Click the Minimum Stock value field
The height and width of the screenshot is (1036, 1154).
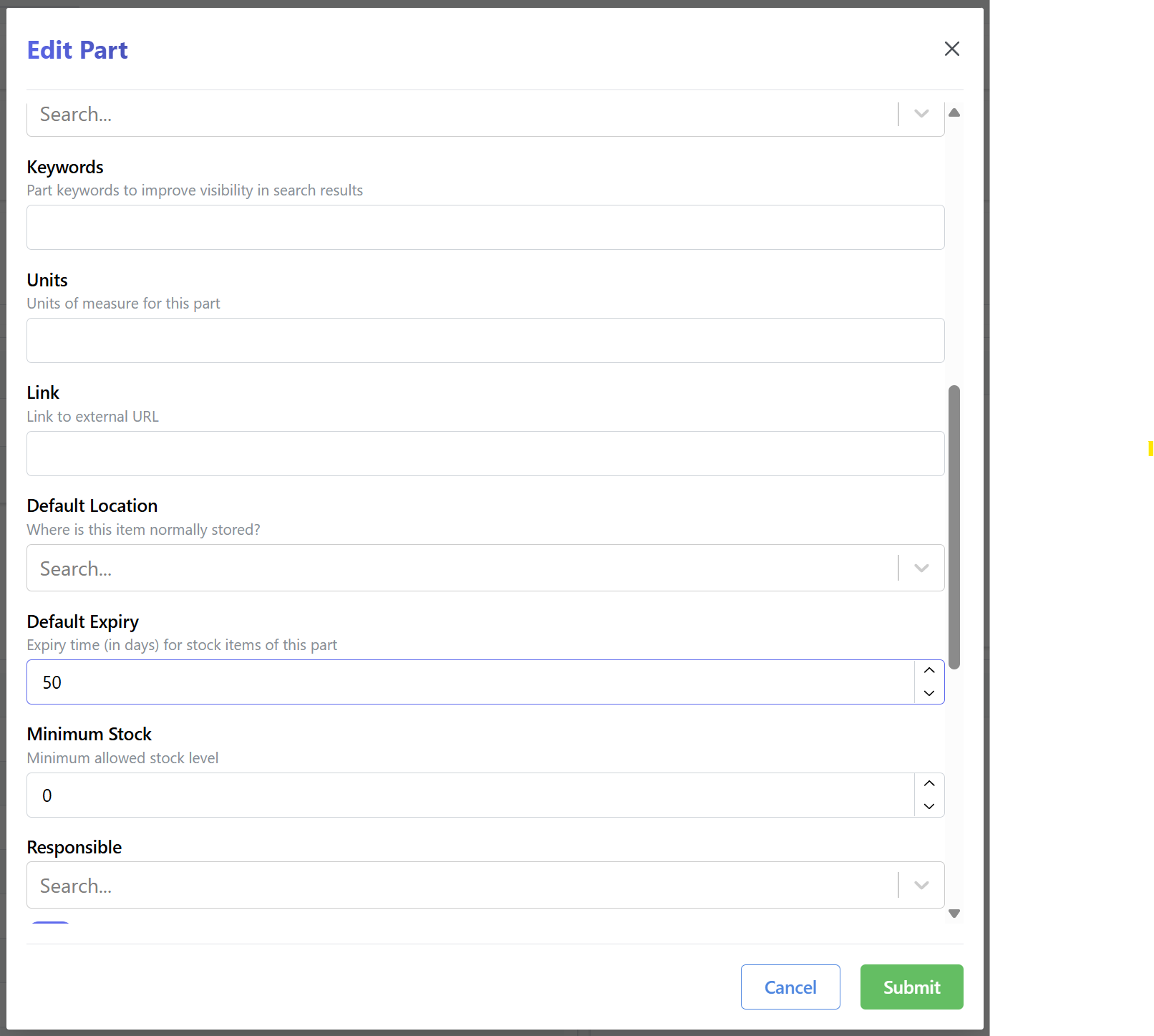tap(470, 795)
